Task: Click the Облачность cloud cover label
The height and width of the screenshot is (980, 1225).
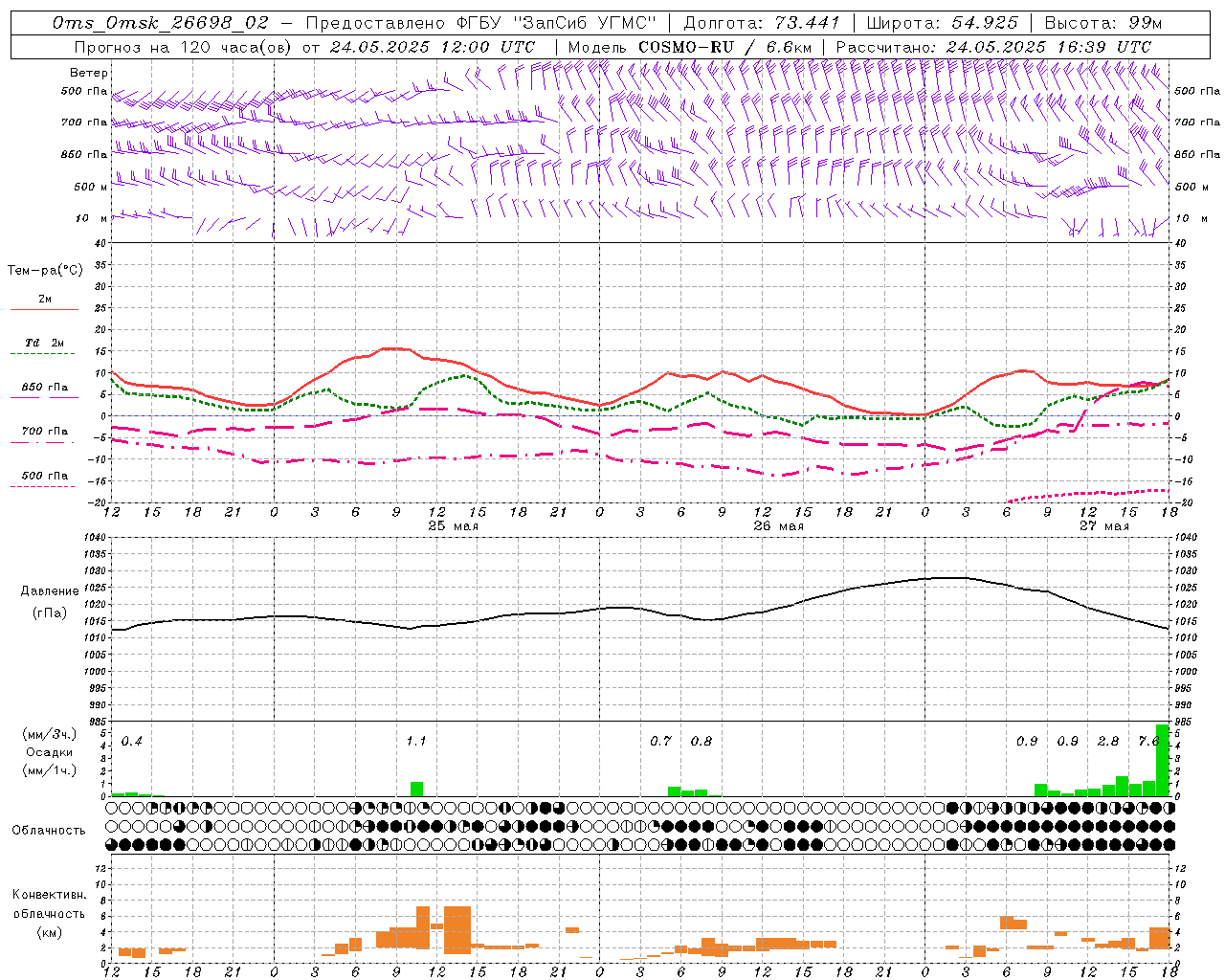Action: click(49, 831)
